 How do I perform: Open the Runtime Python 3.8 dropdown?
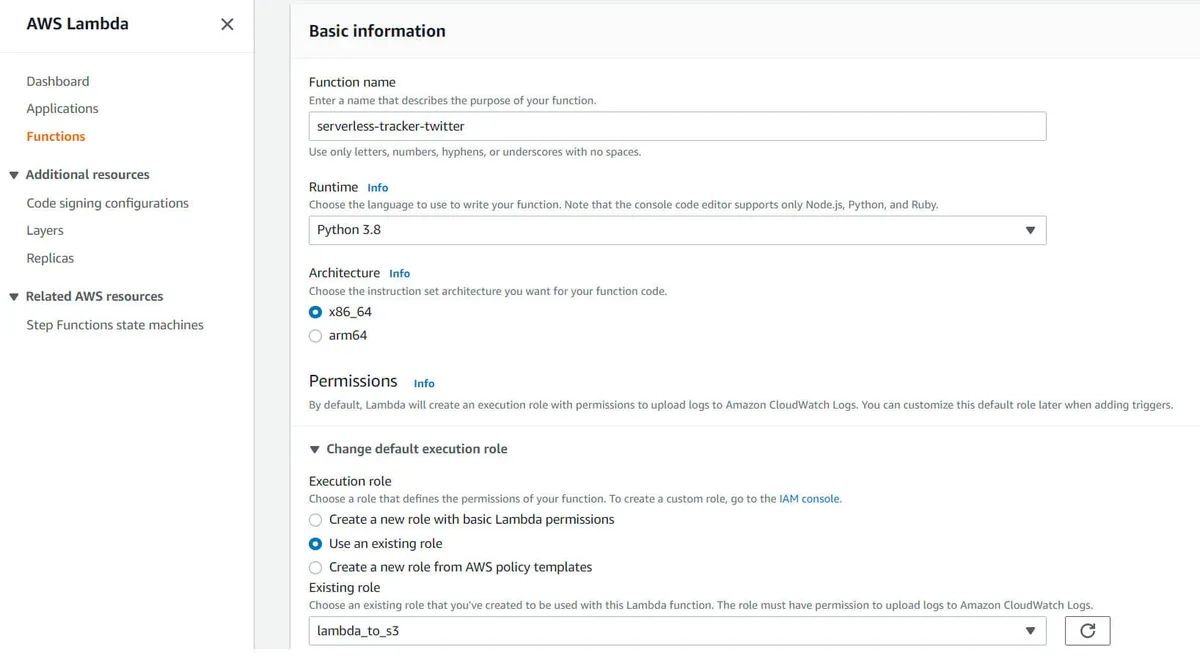tap(677, 230)
